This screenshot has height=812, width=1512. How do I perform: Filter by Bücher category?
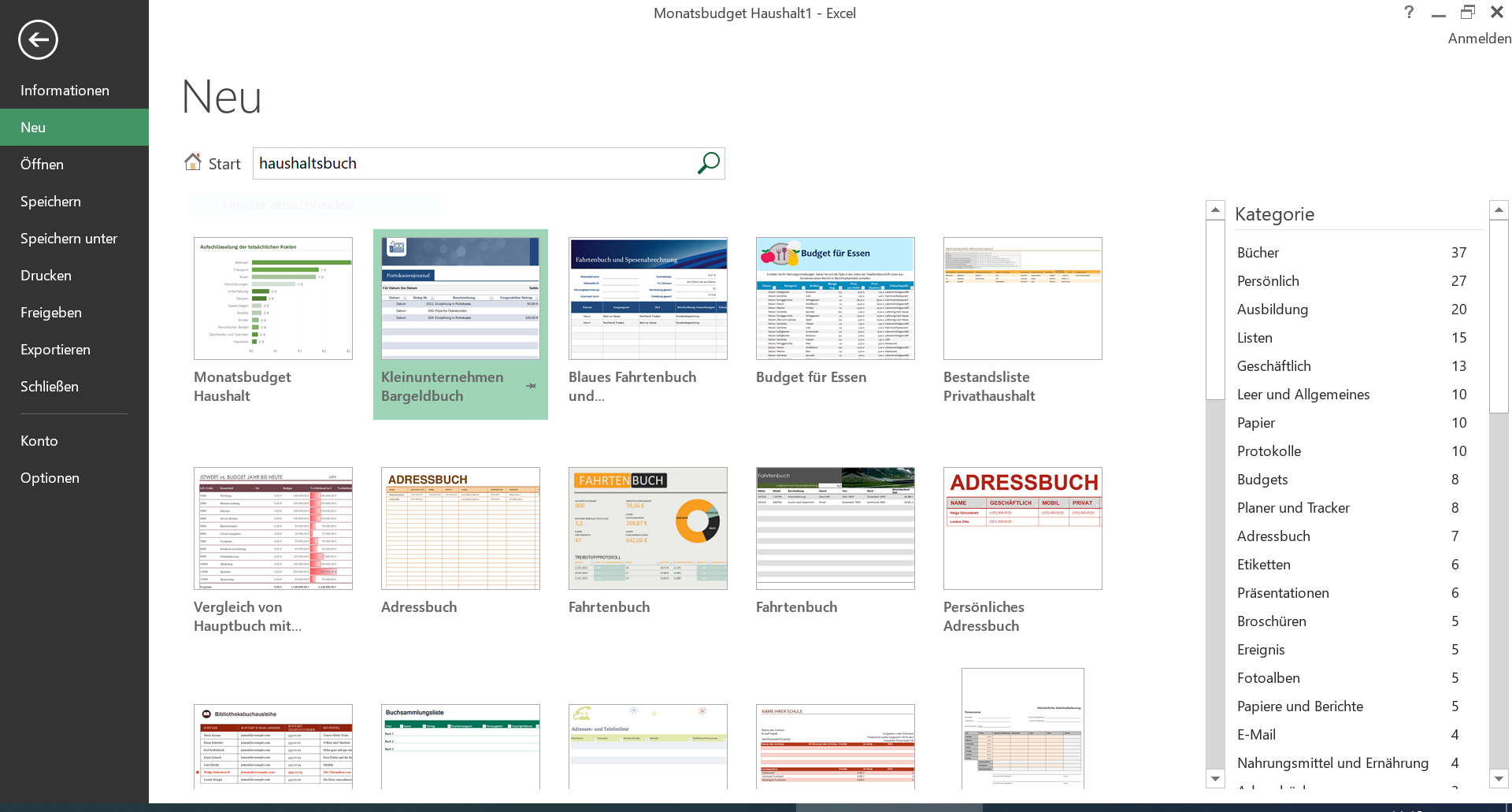pos(1352,253)
